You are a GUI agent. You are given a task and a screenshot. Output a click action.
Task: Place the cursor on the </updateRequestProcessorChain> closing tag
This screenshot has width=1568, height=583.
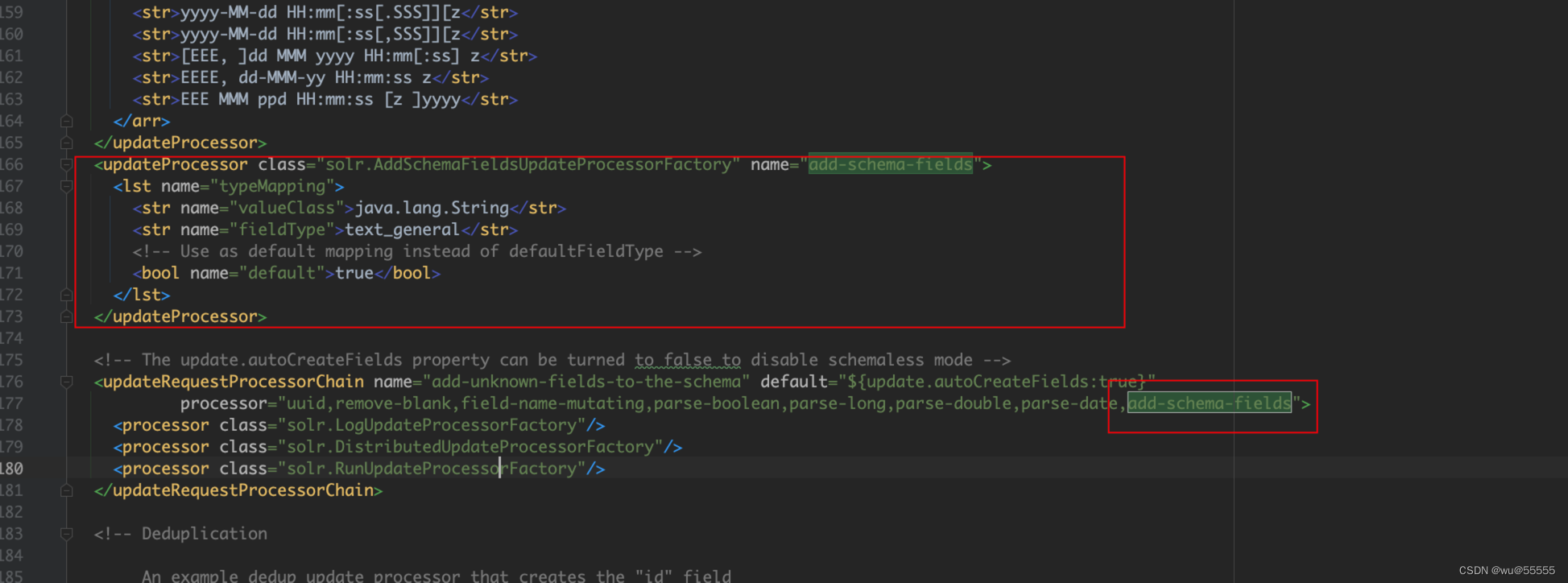[238, 490]
